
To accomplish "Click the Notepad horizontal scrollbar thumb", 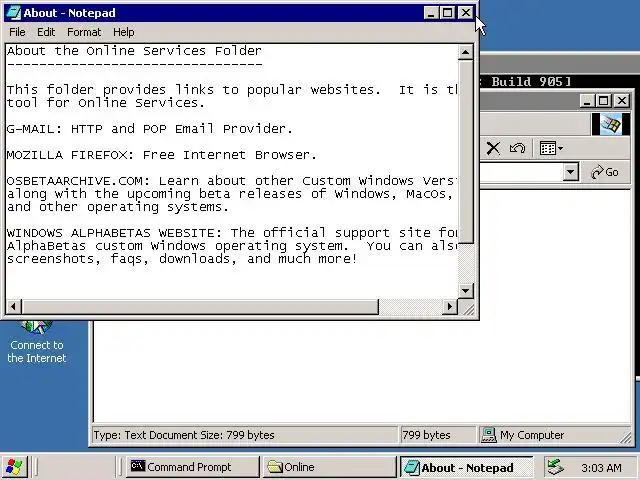I will tap(200, 306).
